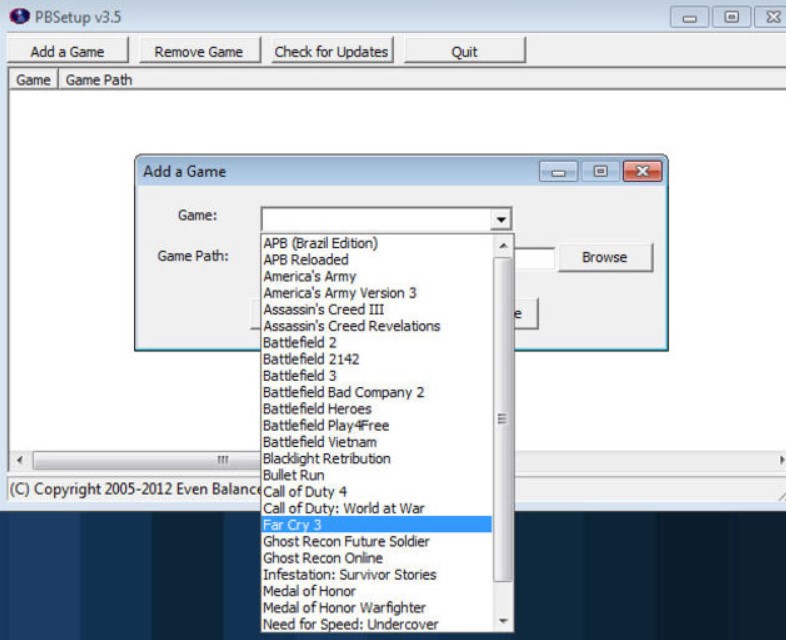The image size is (786, 640).
Task: Click the Remove Game button
Action: [x=199, y=51]
